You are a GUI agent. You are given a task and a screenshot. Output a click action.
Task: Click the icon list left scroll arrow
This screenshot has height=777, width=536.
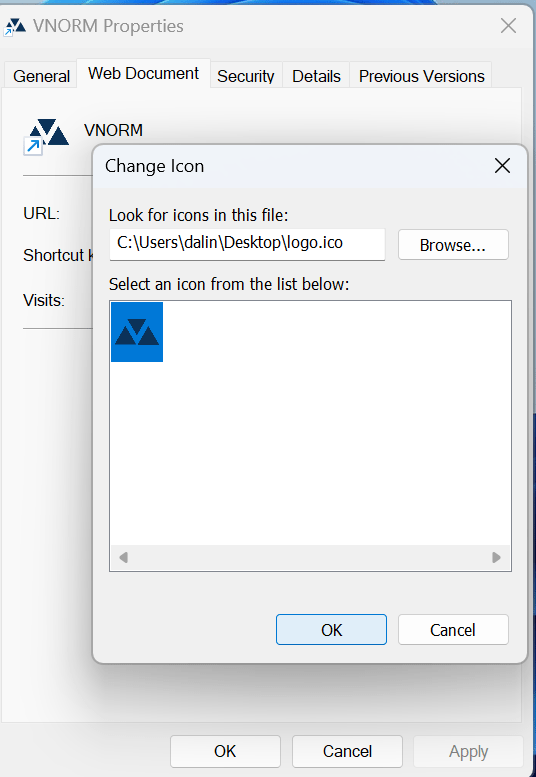click(x=123, y=557)
